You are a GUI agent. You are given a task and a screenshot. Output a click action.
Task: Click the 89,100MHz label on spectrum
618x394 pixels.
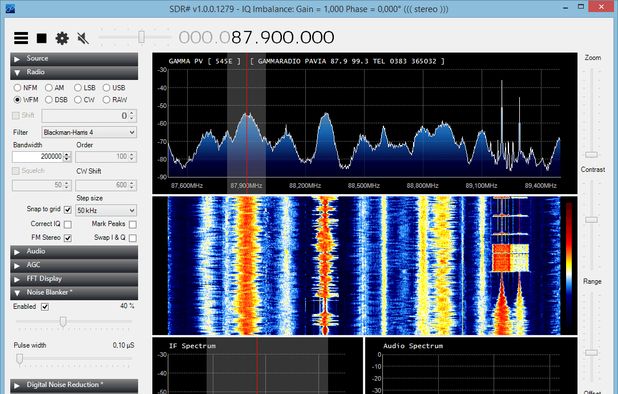point(481,186)
